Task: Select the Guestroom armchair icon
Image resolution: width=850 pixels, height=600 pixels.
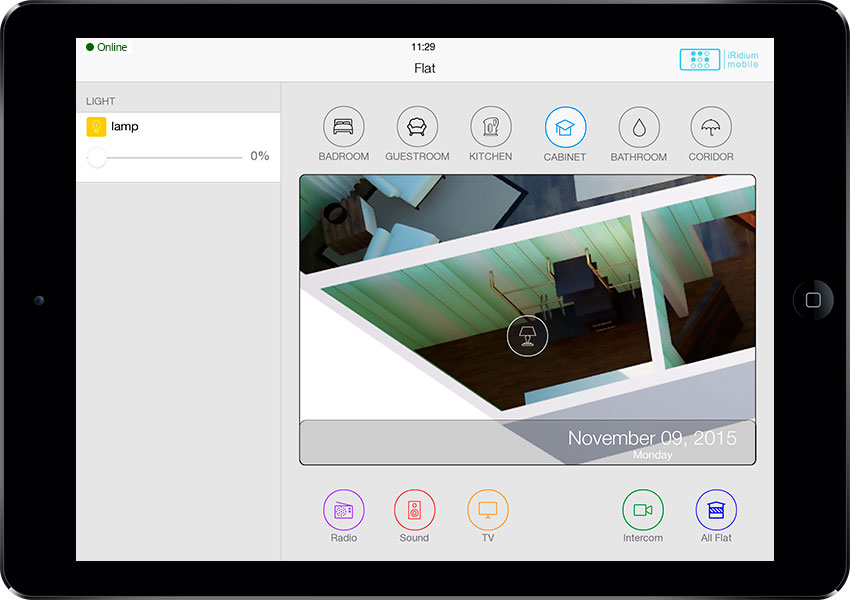Action: 417,127
